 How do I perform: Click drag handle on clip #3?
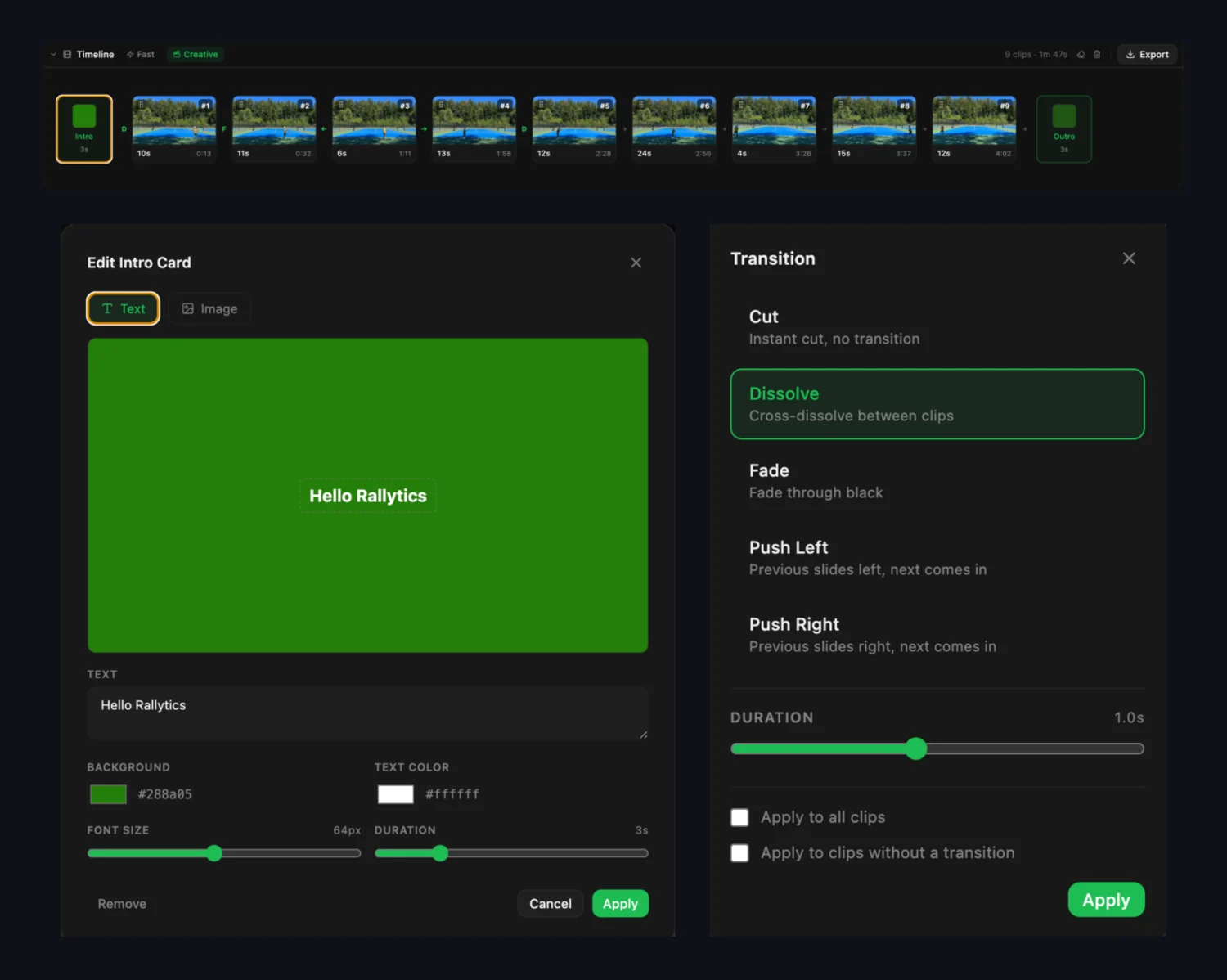340,105
